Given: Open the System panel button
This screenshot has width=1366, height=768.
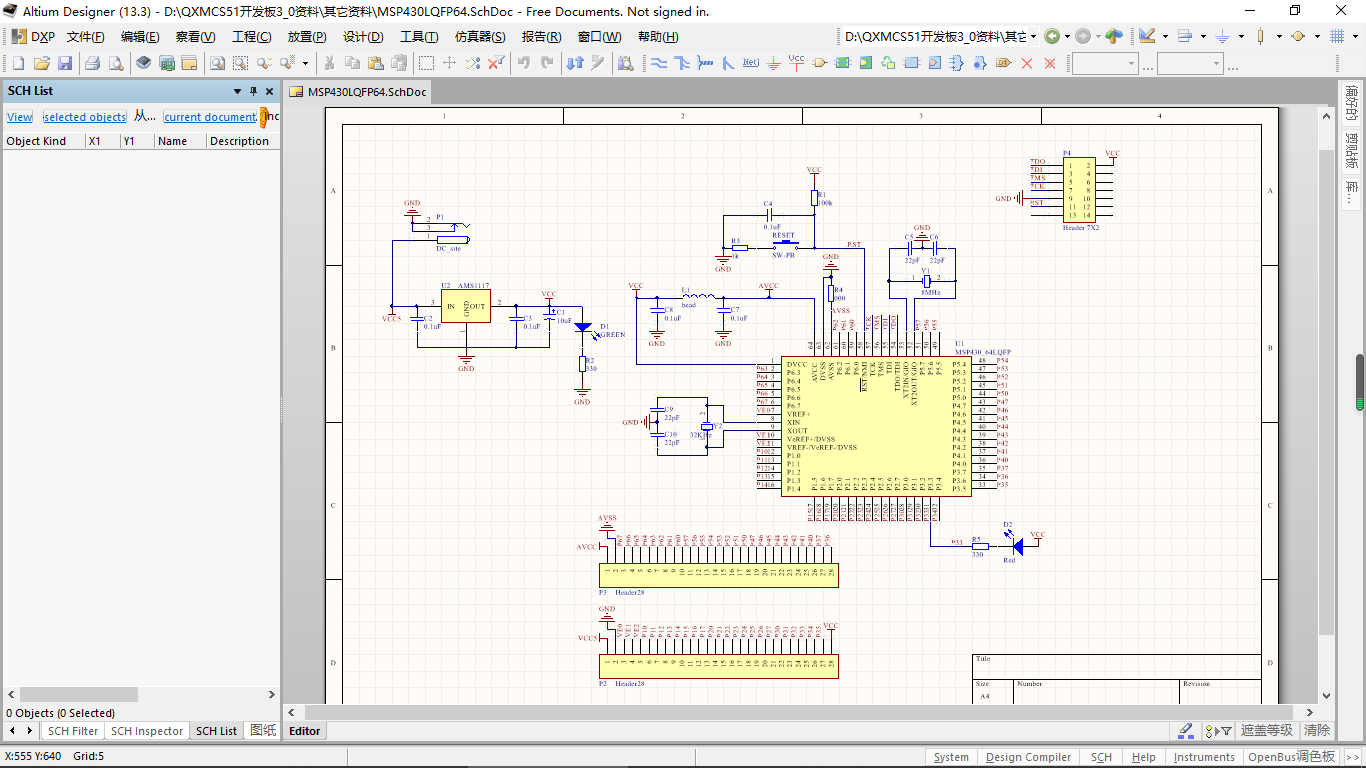Looking at the screenshot, I should (951, 757).
